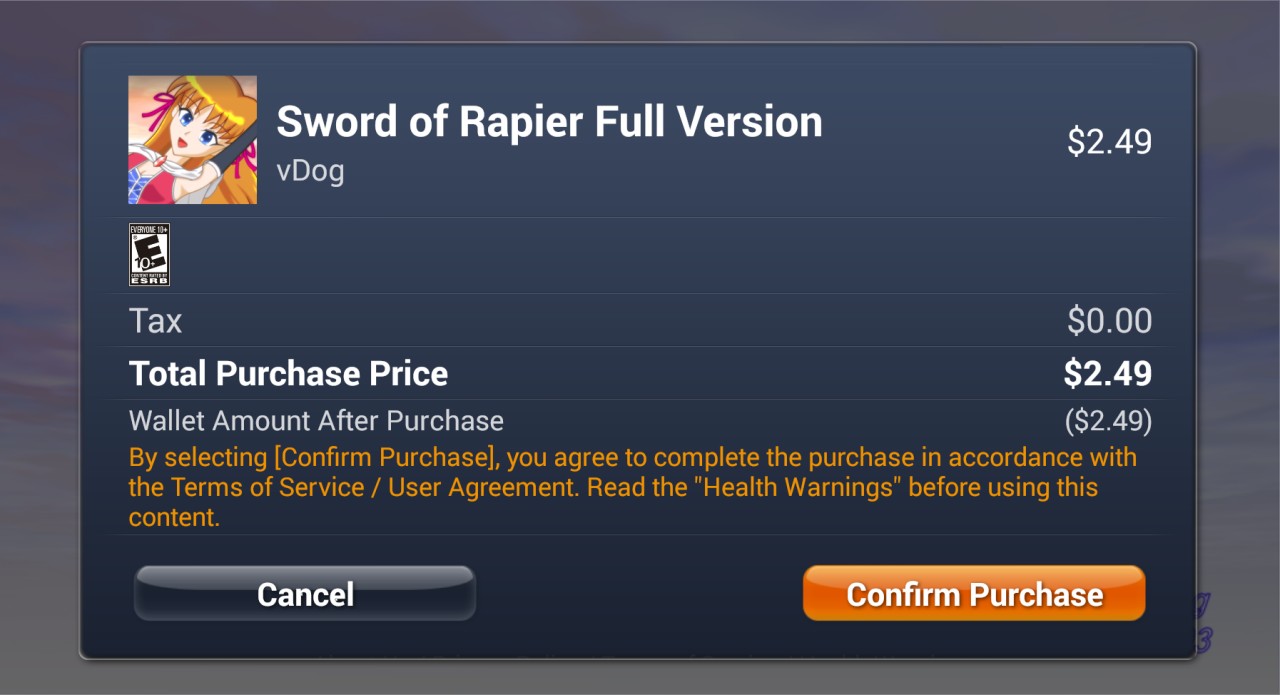The width and height of the screenshot is (1280, 695).
Task: Click the empty area beside the ESRB icon
Action: coord(667,255)
